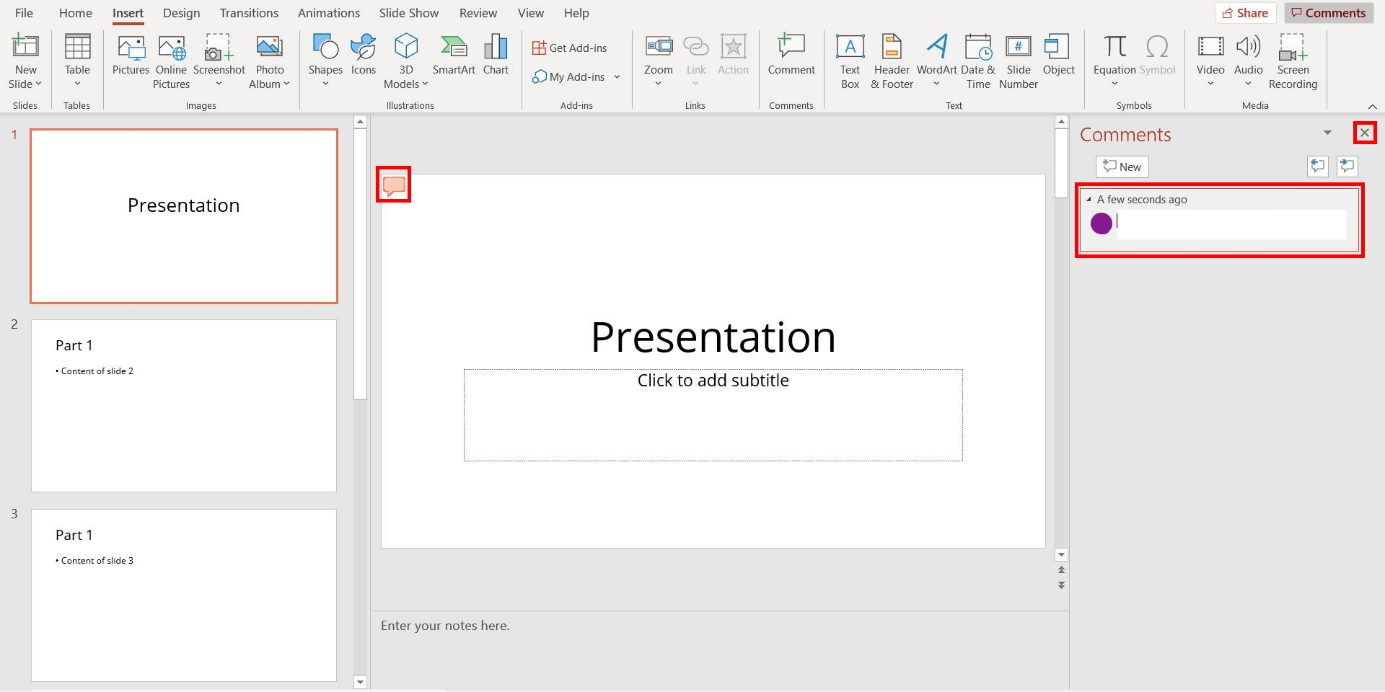Create a New comment
Viewport: 1385px width, 692px height.
1121,166
